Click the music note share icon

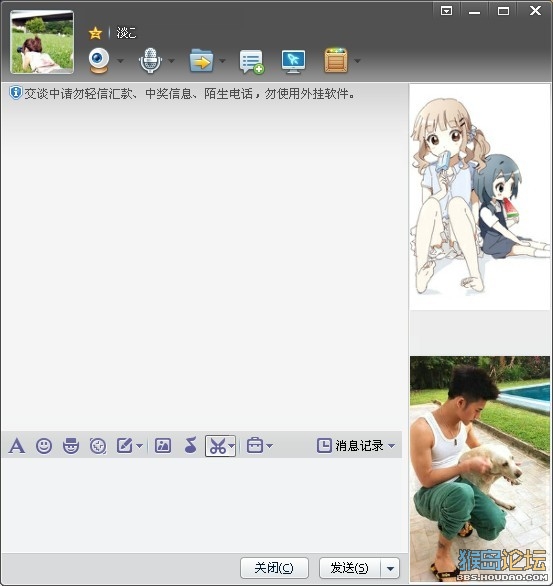click(191, 445)
